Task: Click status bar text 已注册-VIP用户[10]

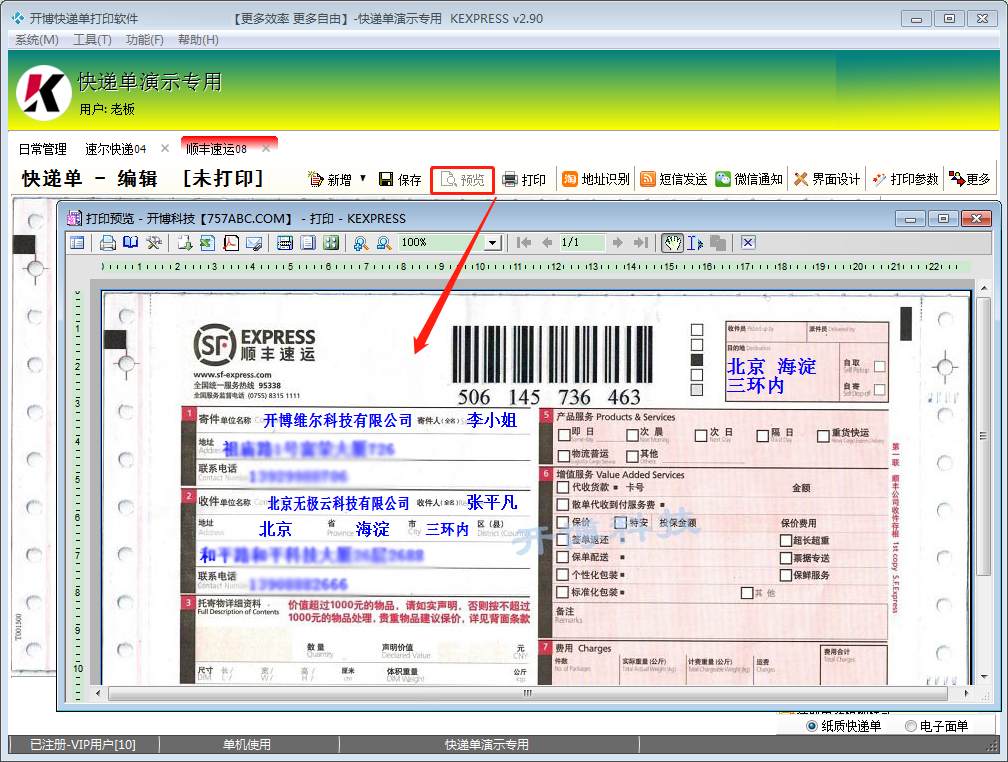Action: pyautogui.click(x=83, y=745)
